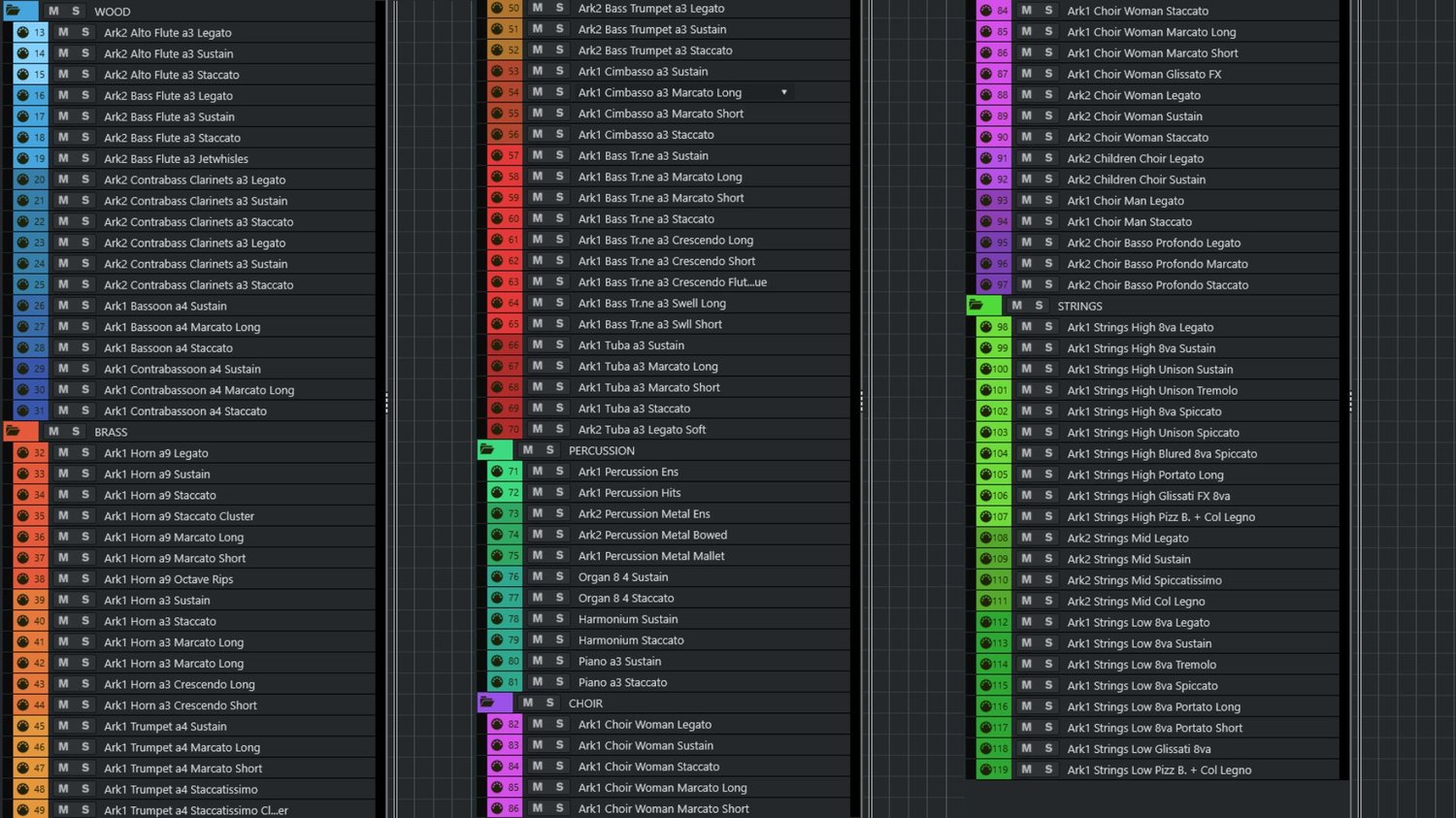
Task: Mute the Ark1 Cimbasso a3 Staccato track
Action: tap(538, 134)
